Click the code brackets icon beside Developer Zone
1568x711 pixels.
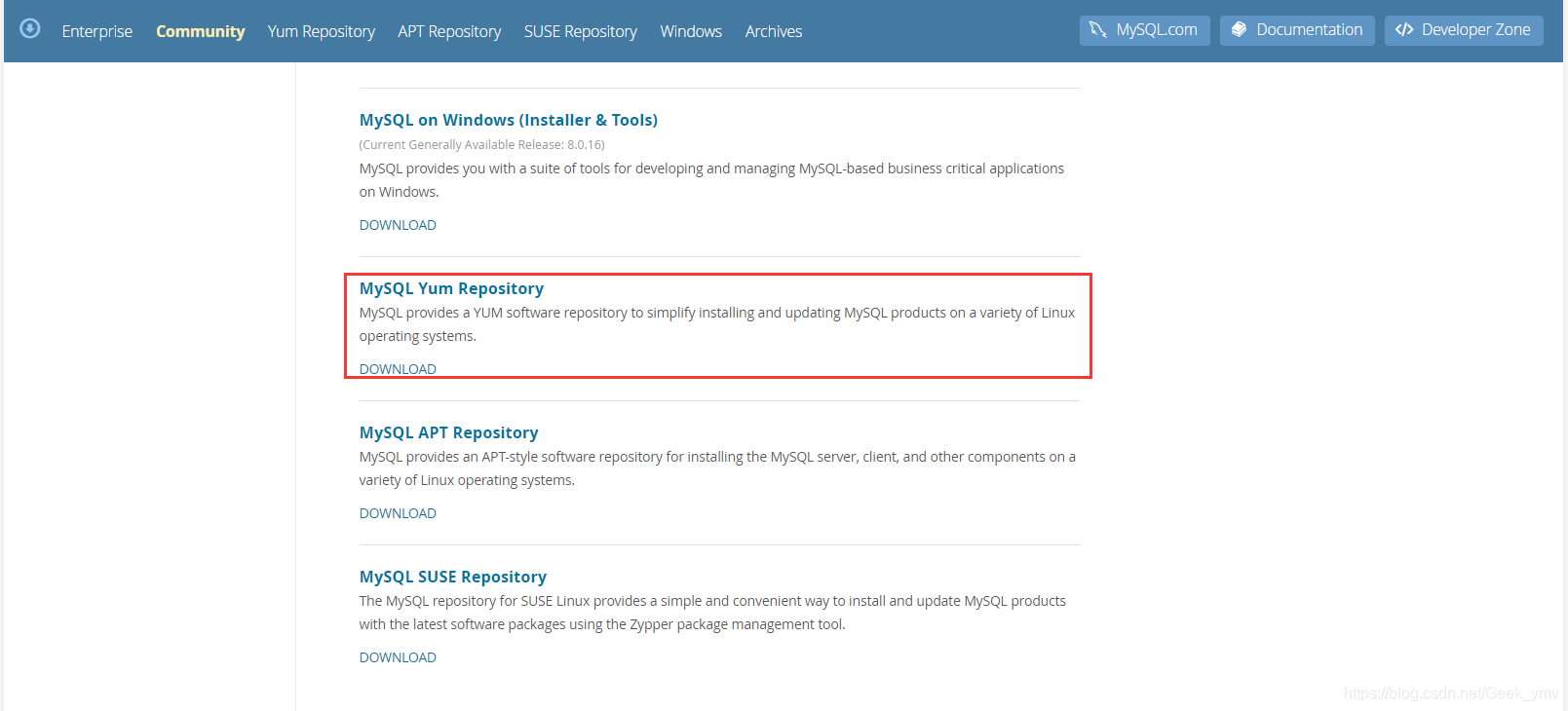pyautogui.click(x=1404, y=30)
